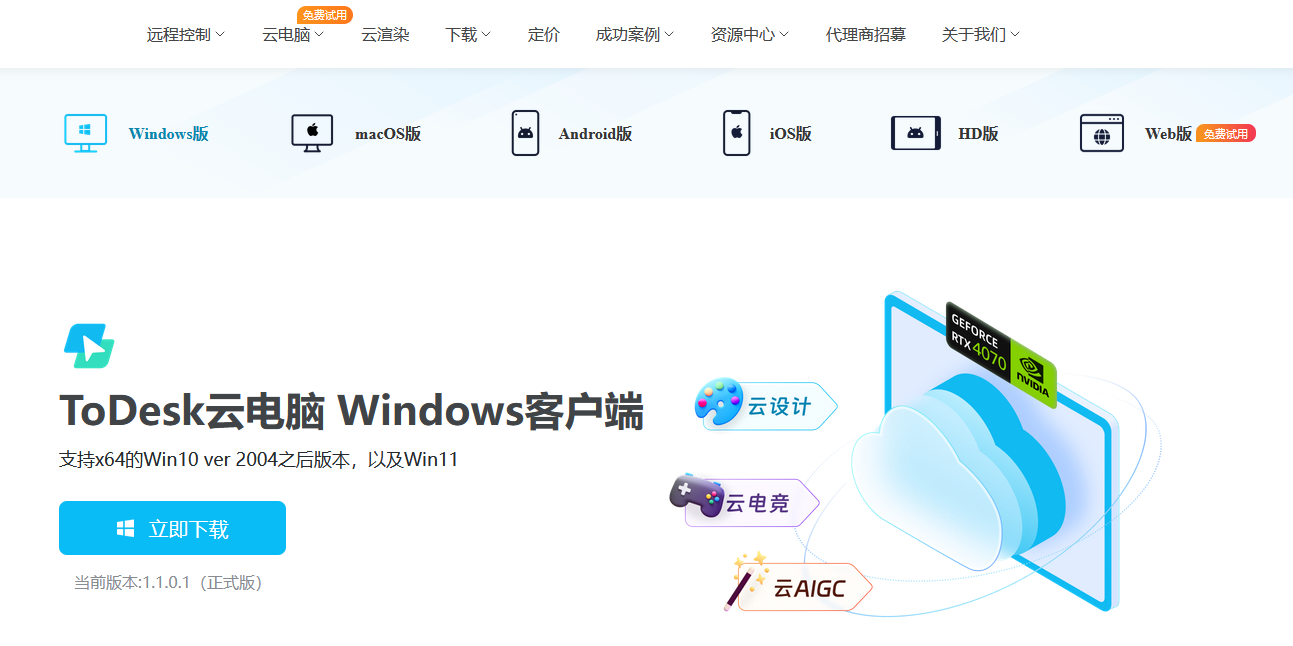
Task: Click the 云AIGC label
Action: (809, 589)
